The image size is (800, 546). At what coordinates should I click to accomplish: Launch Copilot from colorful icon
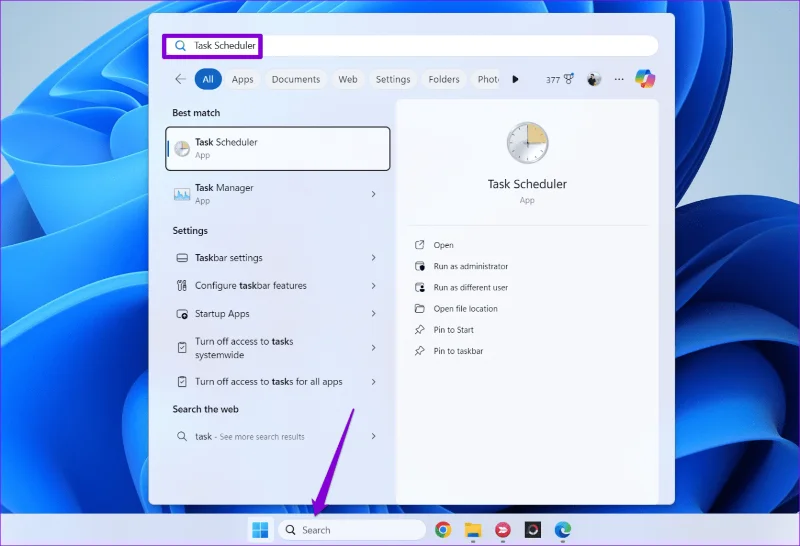[x=645, y=79]
